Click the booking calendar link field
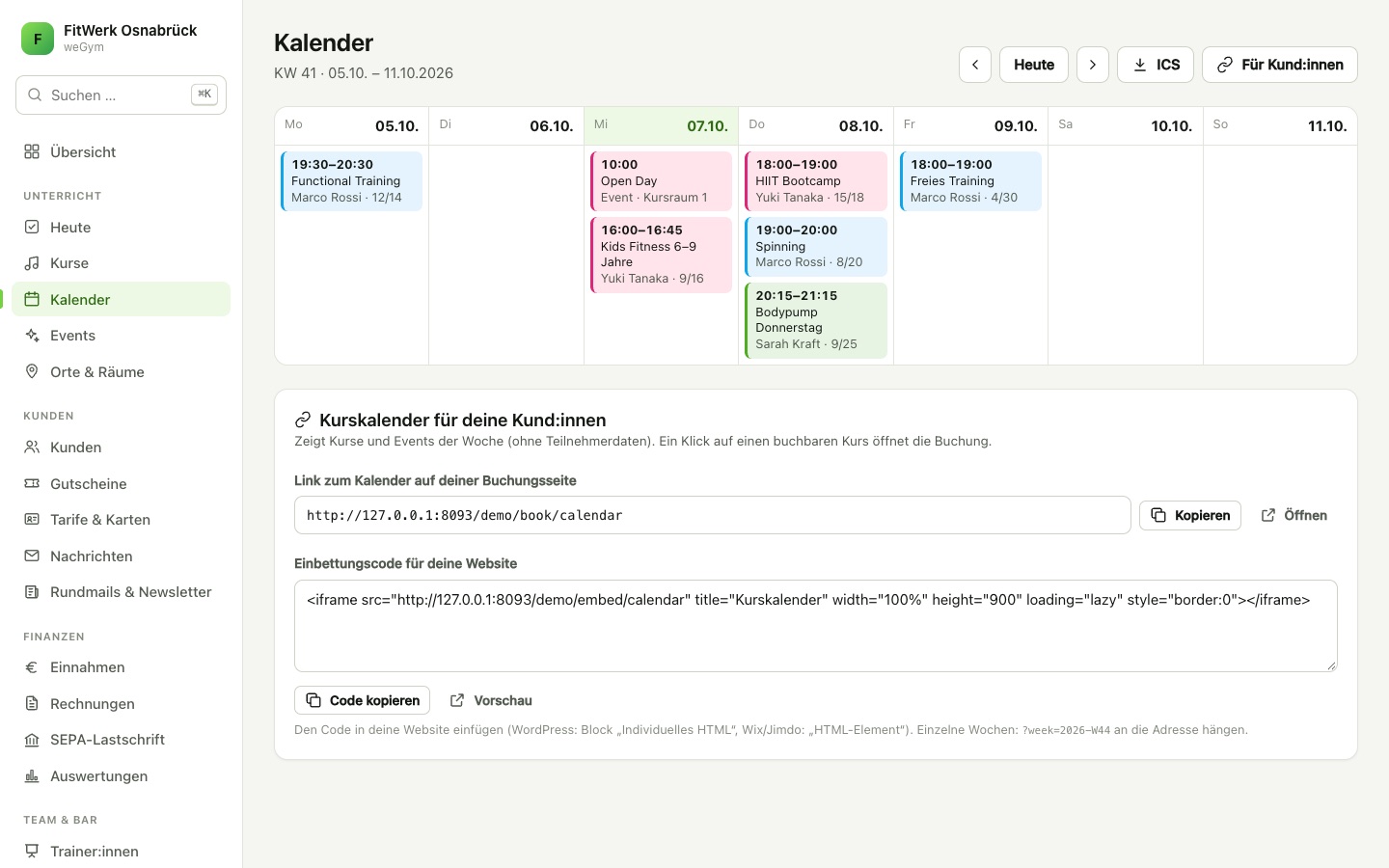Image resolution: width=1389 pixels, height=868 pixels. (713, 515)
